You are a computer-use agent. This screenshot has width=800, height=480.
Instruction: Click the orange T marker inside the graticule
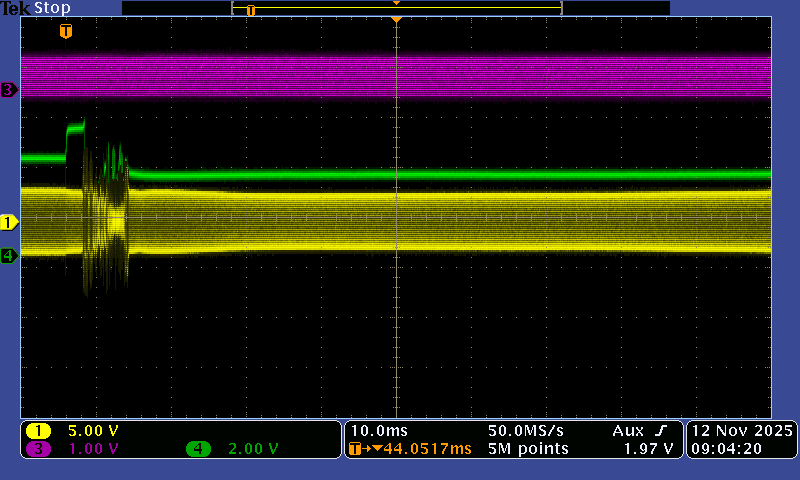click(66, 32)
